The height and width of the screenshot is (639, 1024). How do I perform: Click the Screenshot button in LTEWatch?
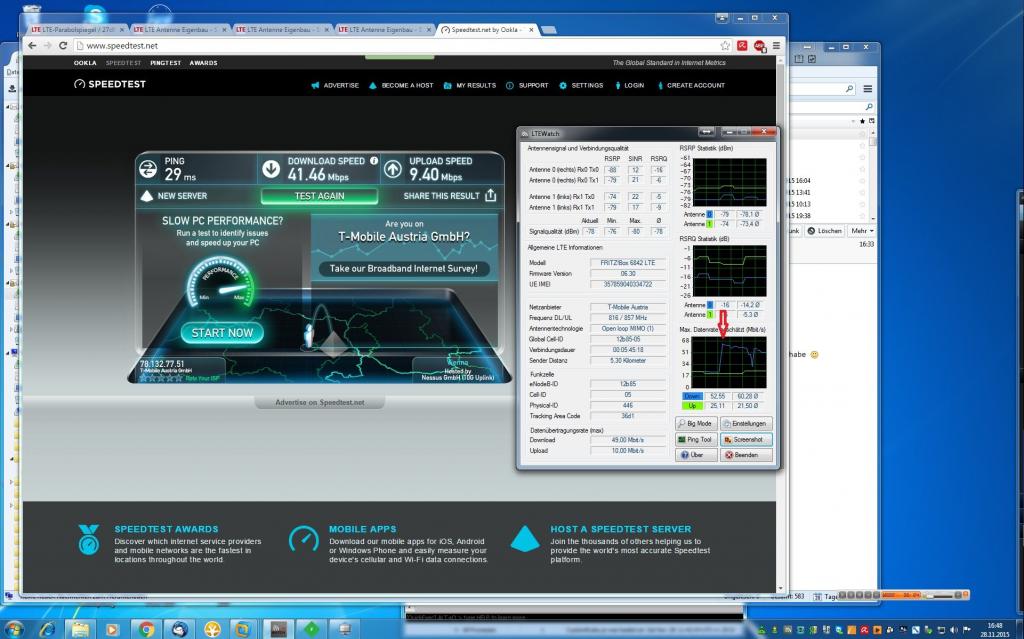(x=746, y=440)
